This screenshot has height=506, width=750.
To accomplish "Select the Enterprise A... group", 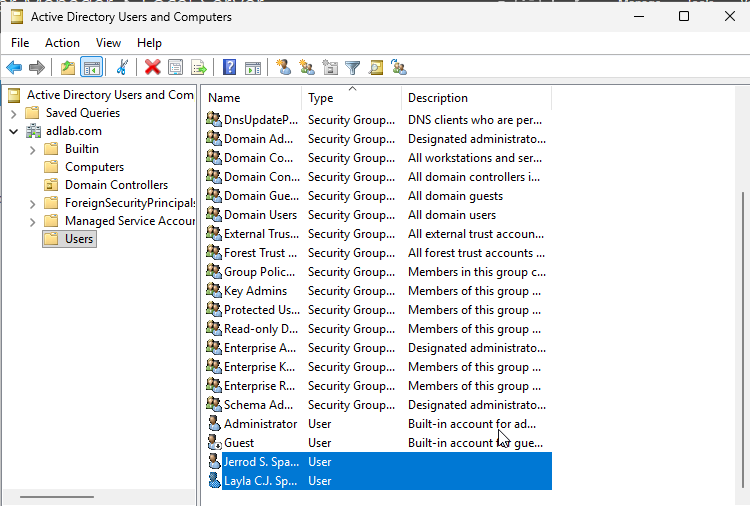I will (x=378, y=348).
